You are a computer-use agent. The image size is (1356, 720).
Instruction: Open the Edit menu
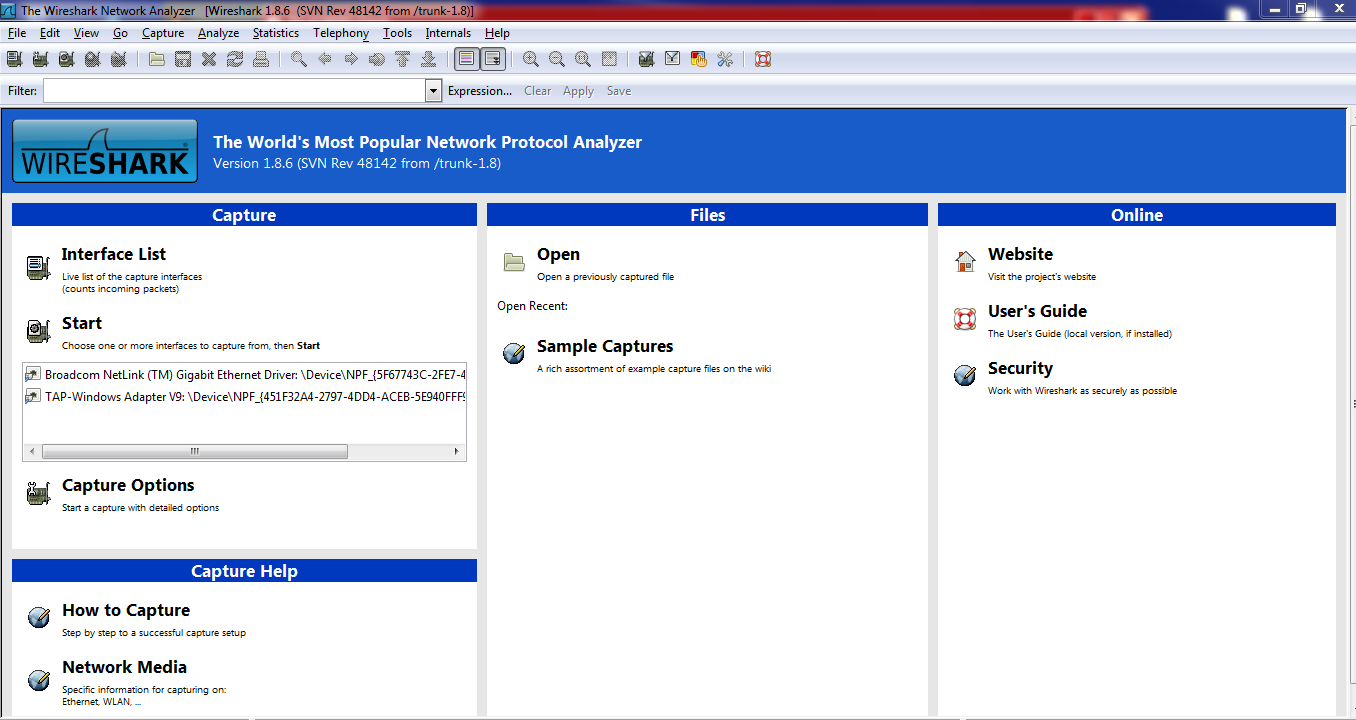(50, 33)
